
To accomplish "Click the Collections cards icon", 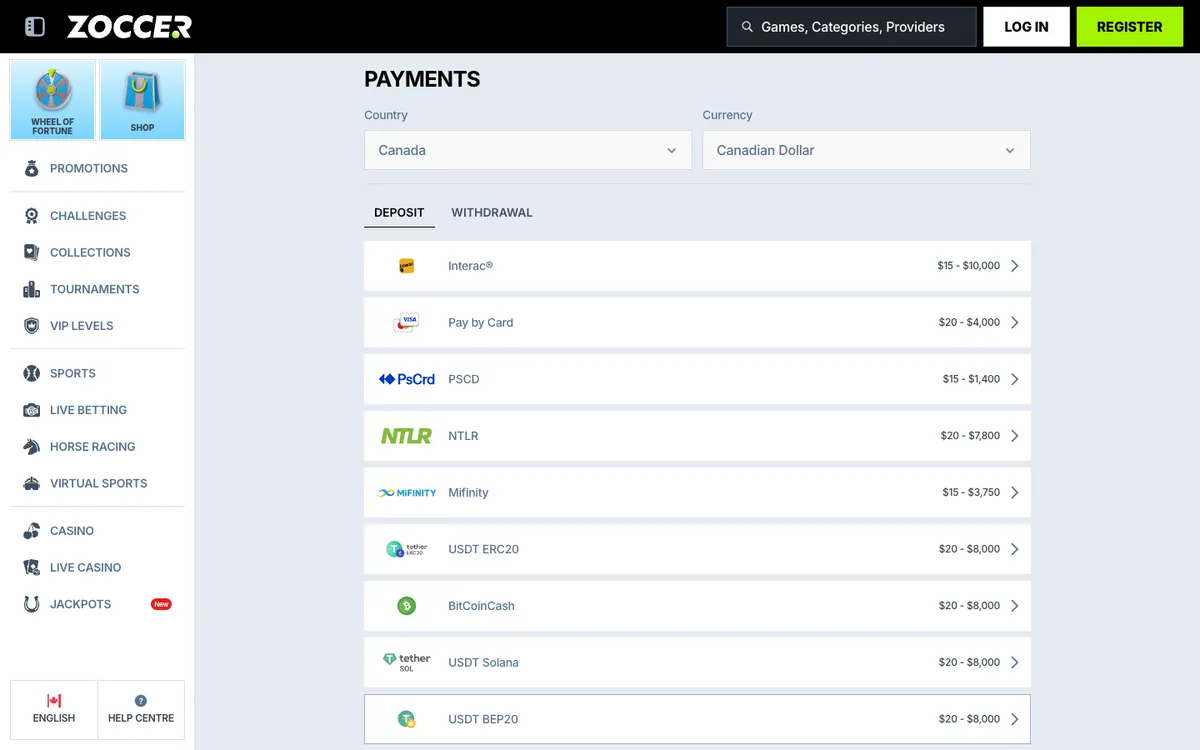I will (32, 252).
